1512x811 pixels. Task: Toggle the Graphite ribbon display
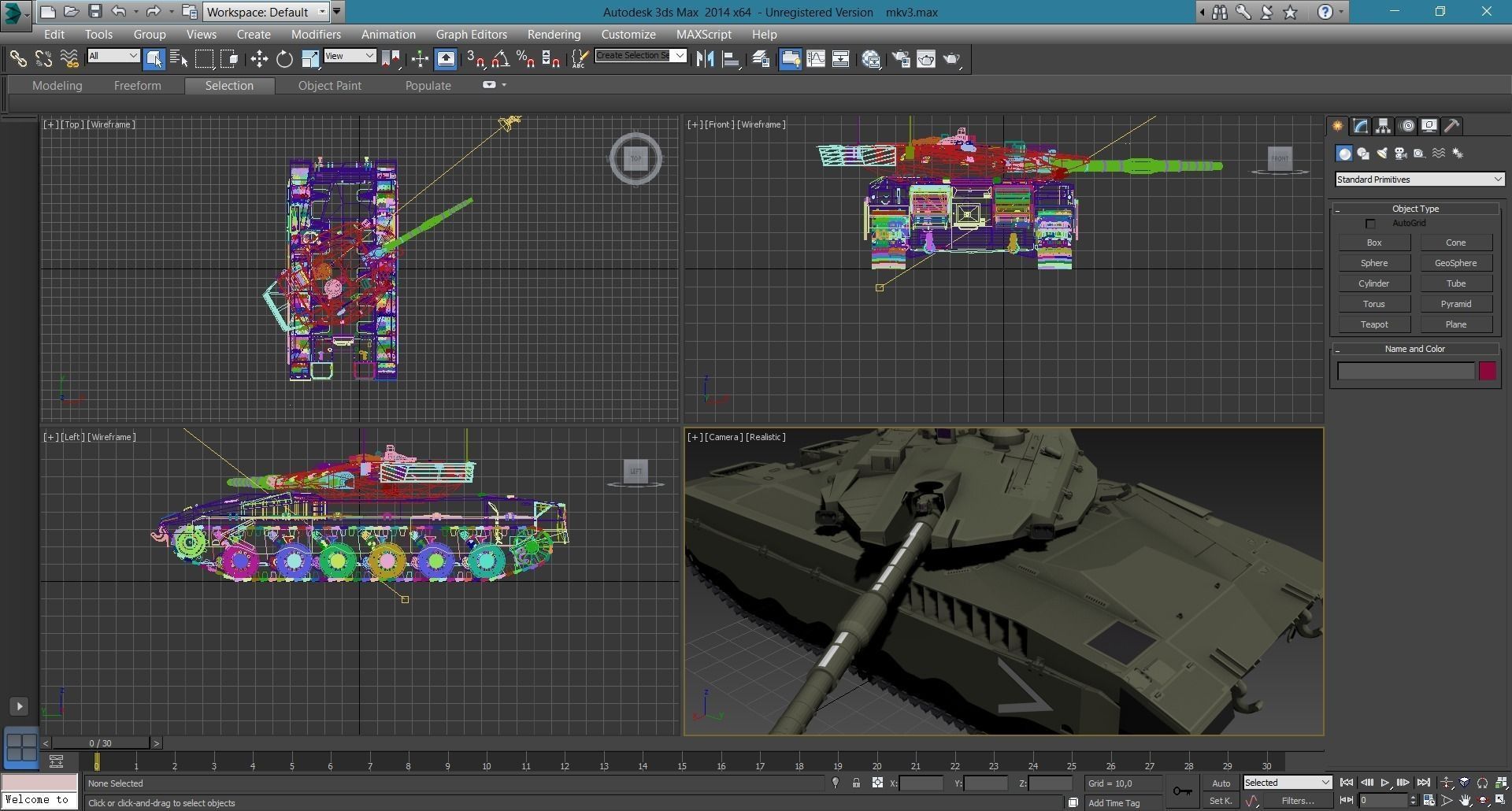pyautogui.click(x=790, y=59)
